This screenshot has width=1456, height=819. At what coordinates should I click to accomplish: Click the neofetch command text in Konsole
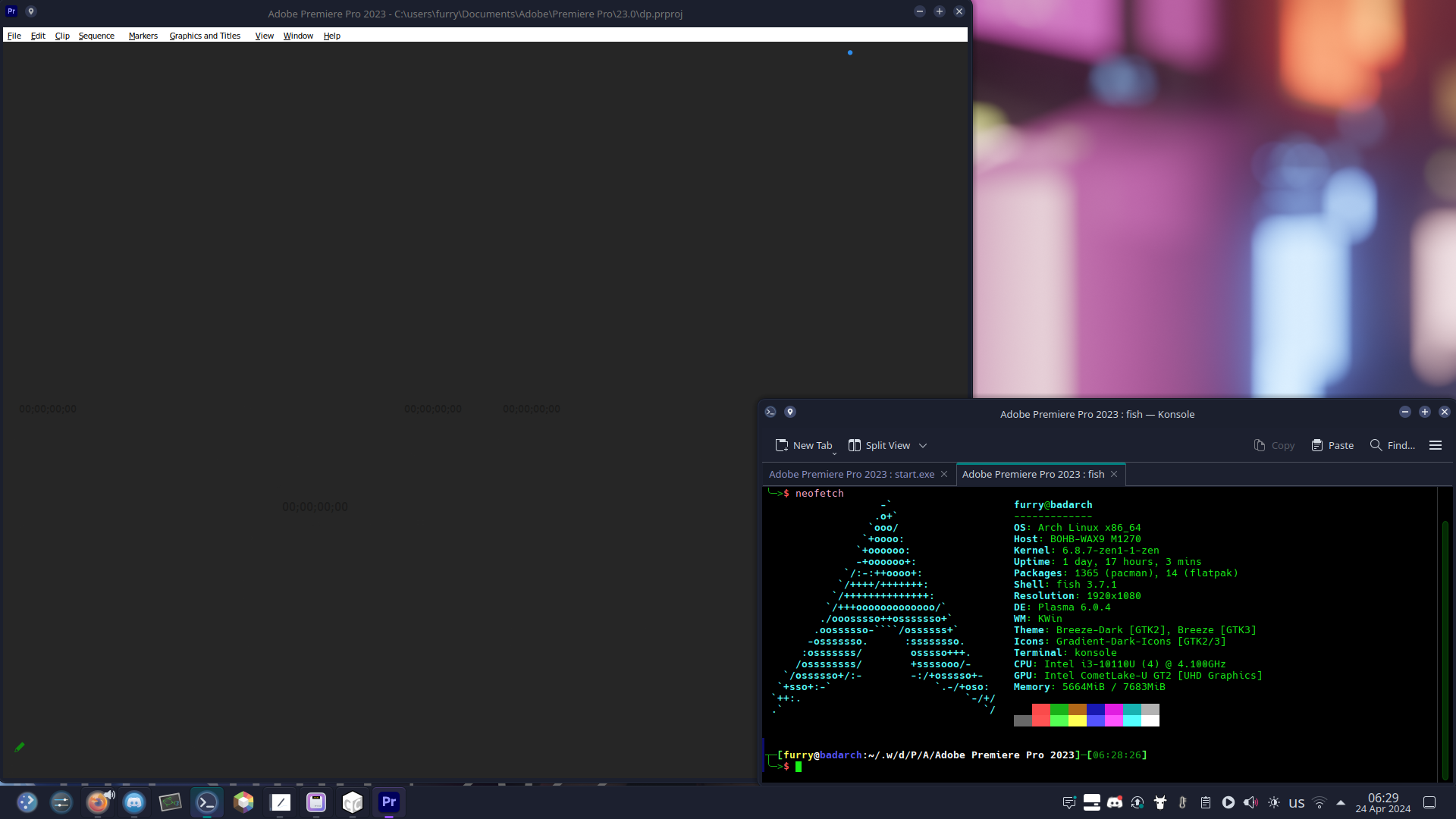click(x=820, y=494)
